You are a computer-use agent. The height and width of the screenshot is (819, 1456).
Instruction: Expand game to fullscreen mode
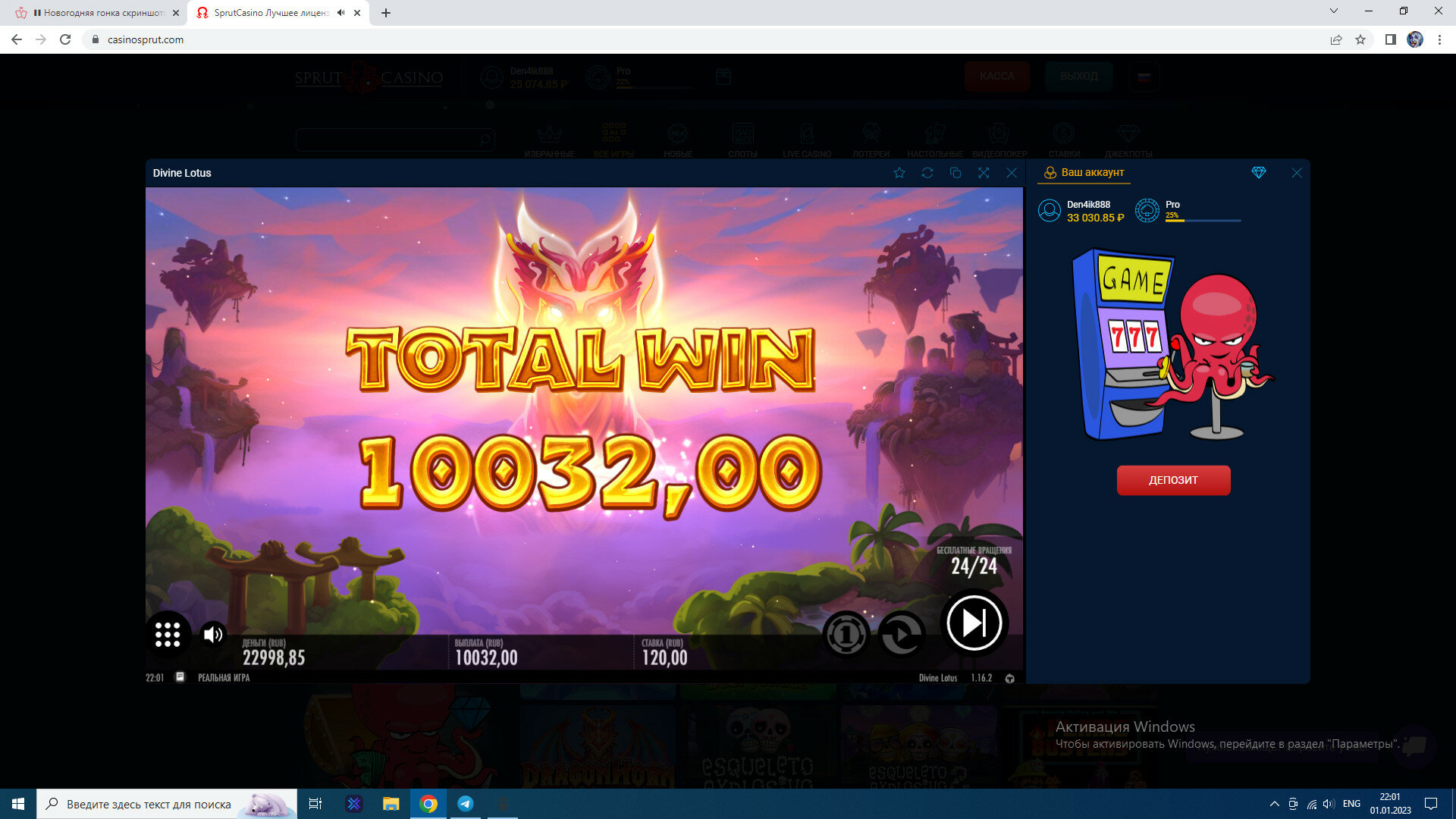click(x=984, y=173)
